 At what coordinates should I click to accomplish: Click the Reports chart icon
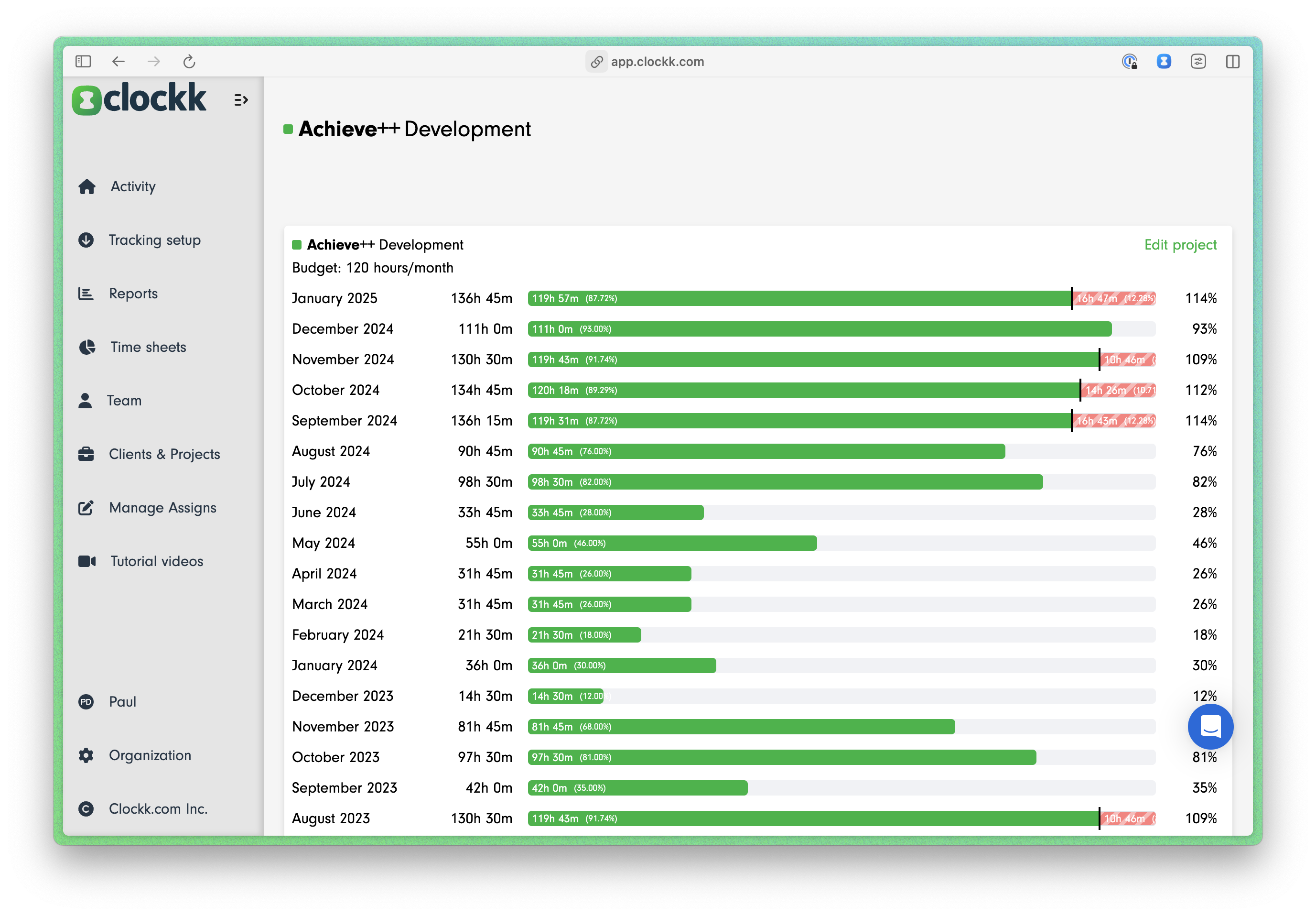tap(86, 294)
